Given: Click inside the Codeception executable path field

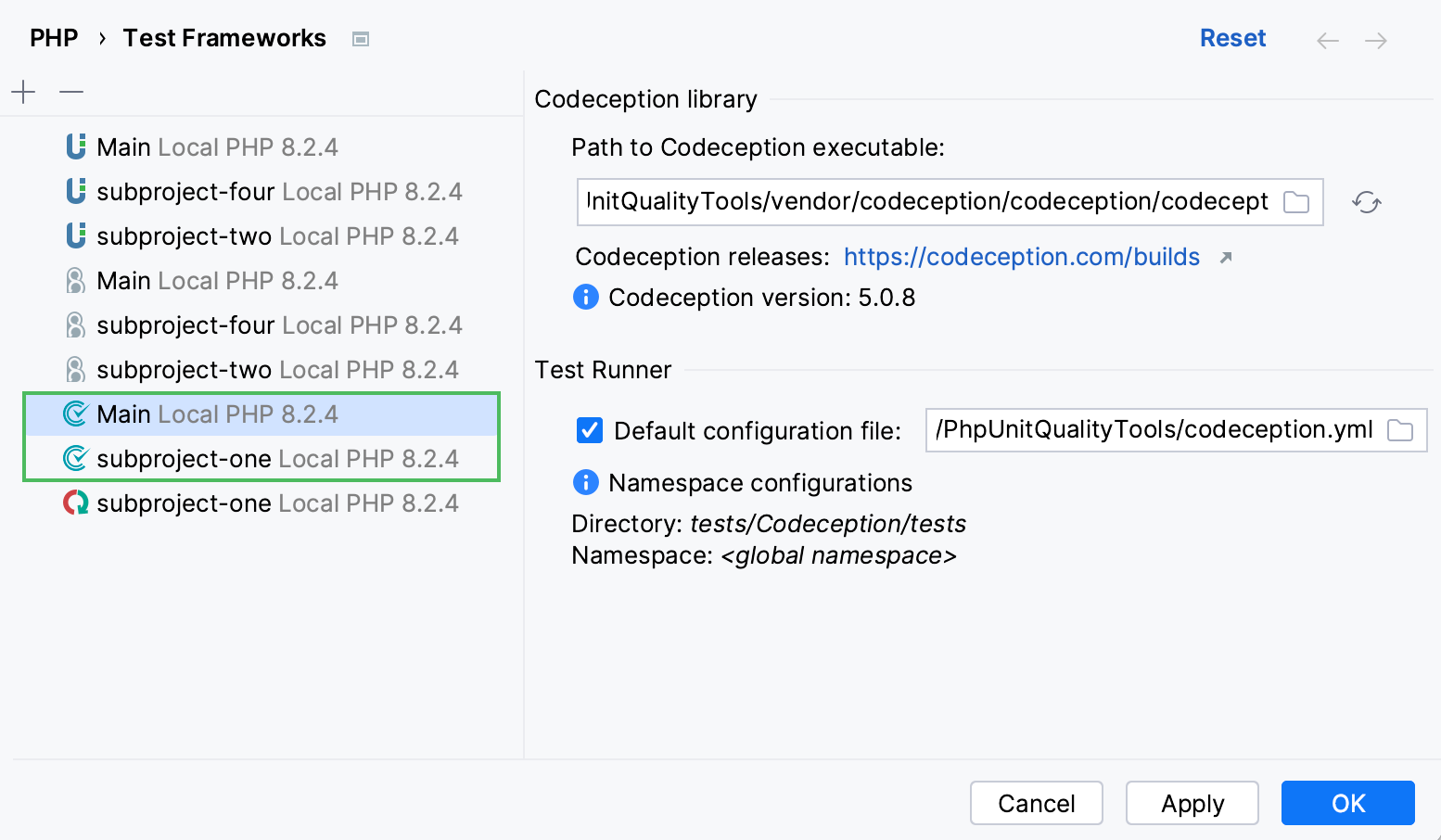Looking at the screenshot, I should point(927,201).
